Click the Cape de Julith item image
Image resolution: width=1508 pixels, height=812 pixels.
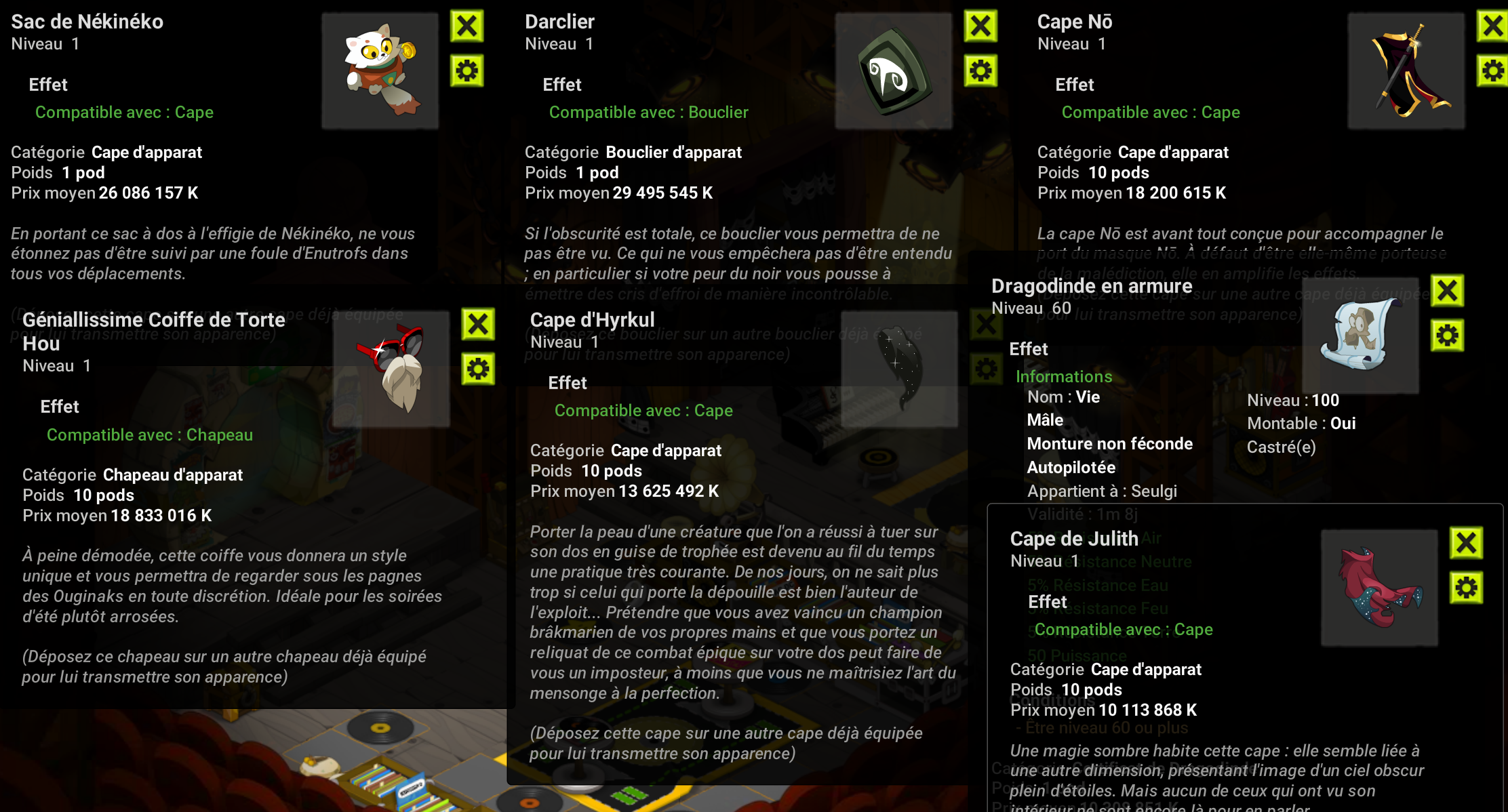click(x=1379, y=588)
